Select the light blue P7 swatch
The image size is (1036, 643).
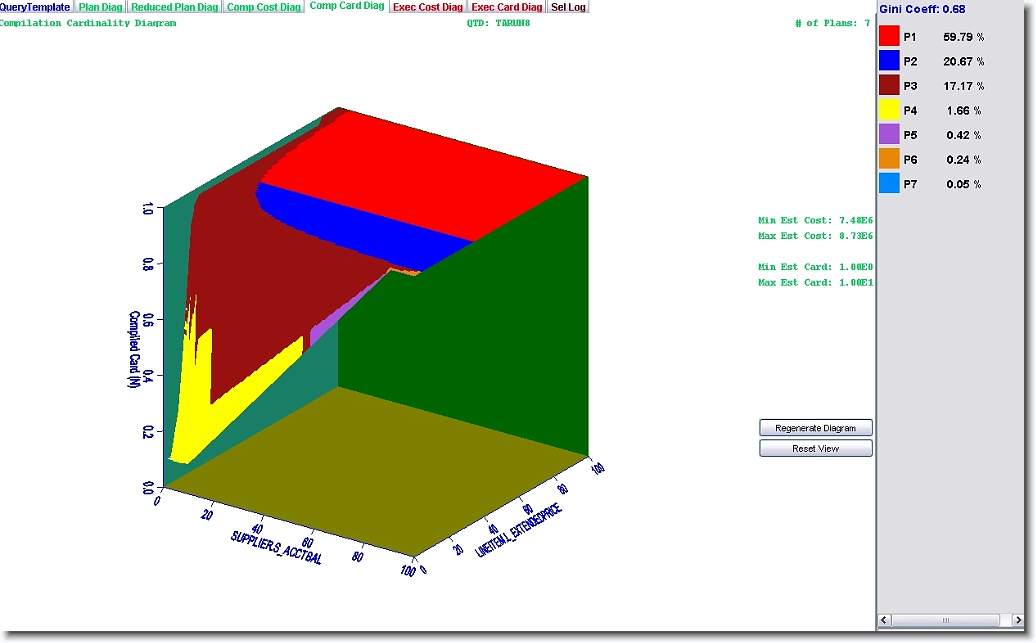coord(889,184)
